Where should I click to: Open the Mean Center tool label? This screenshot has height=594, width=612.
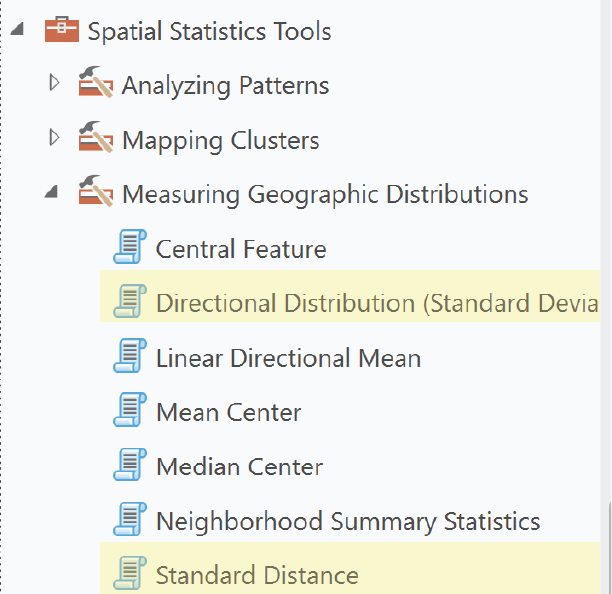pyautogui.click(x=229, y=412)
